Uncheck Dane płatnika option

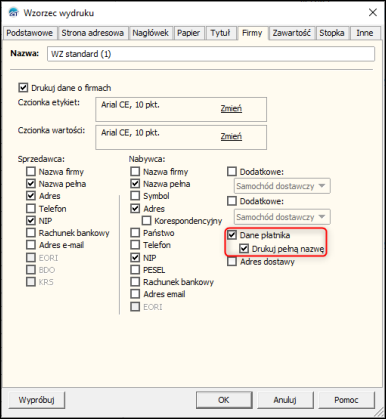point(232,235)
